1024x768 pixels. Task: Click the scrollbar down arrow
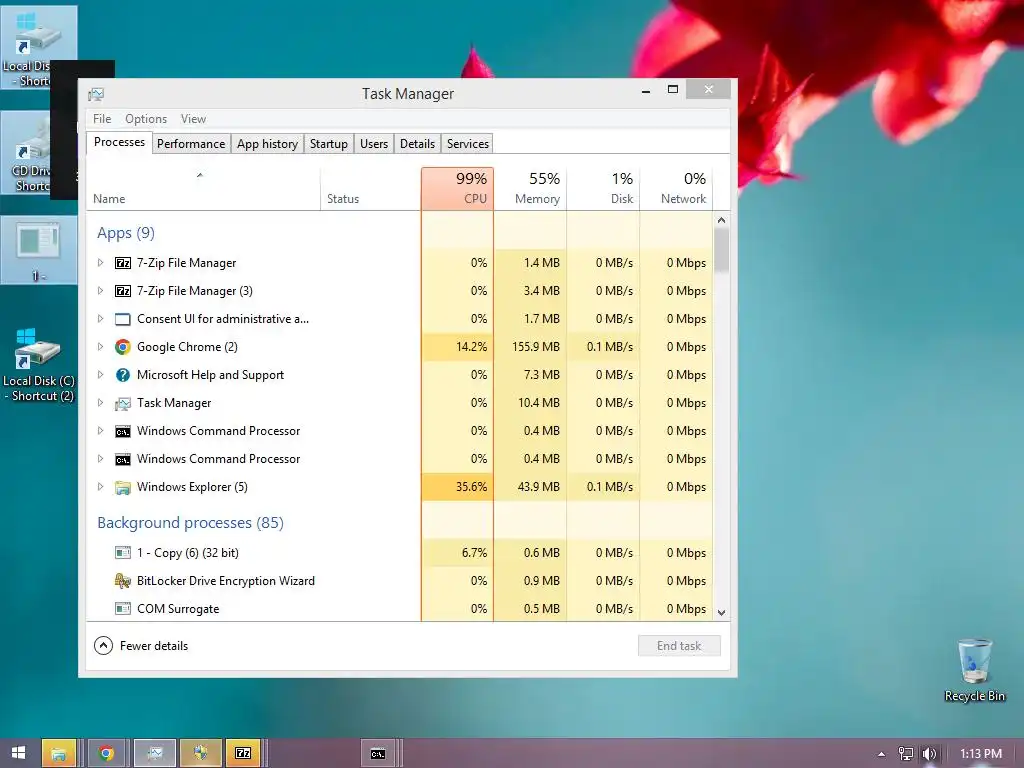coord(721,613)
